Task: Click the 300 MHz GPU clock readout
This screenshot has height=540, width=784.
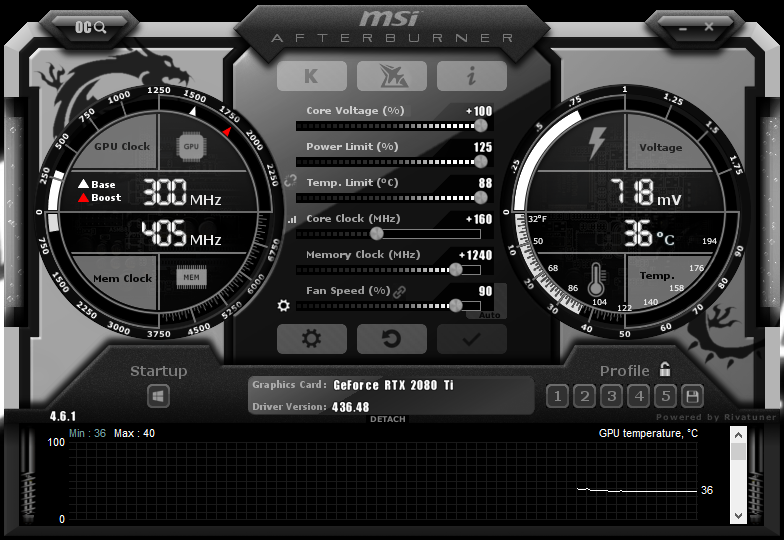Action: (x=182, y=192)
